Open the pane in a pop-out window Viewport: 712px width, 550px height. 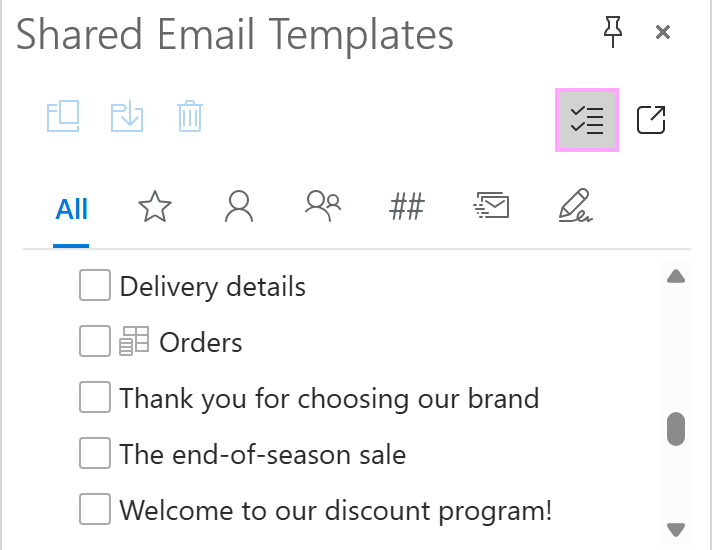(x=651, y=120)
